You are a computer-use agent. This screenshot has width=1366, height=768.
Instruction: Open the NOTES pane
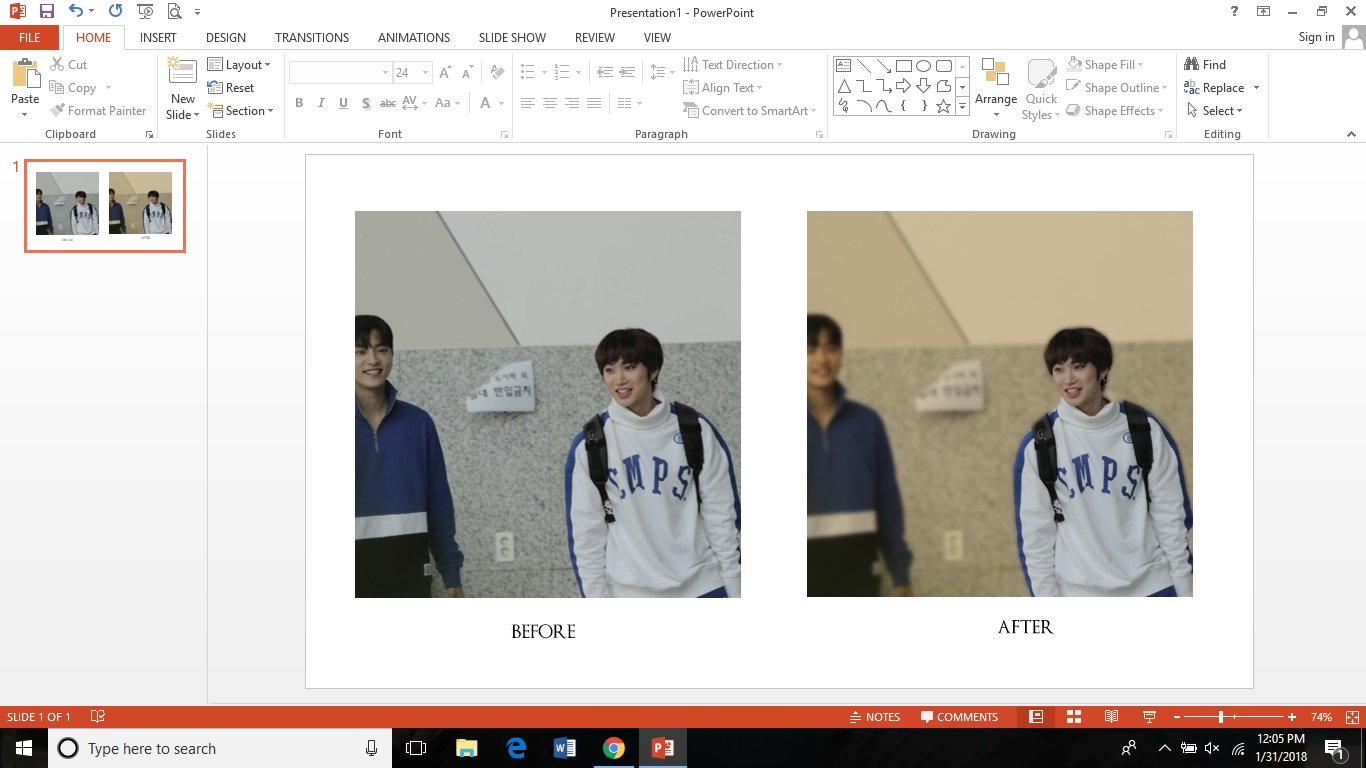pyautogui.click(x=875, y=717)
